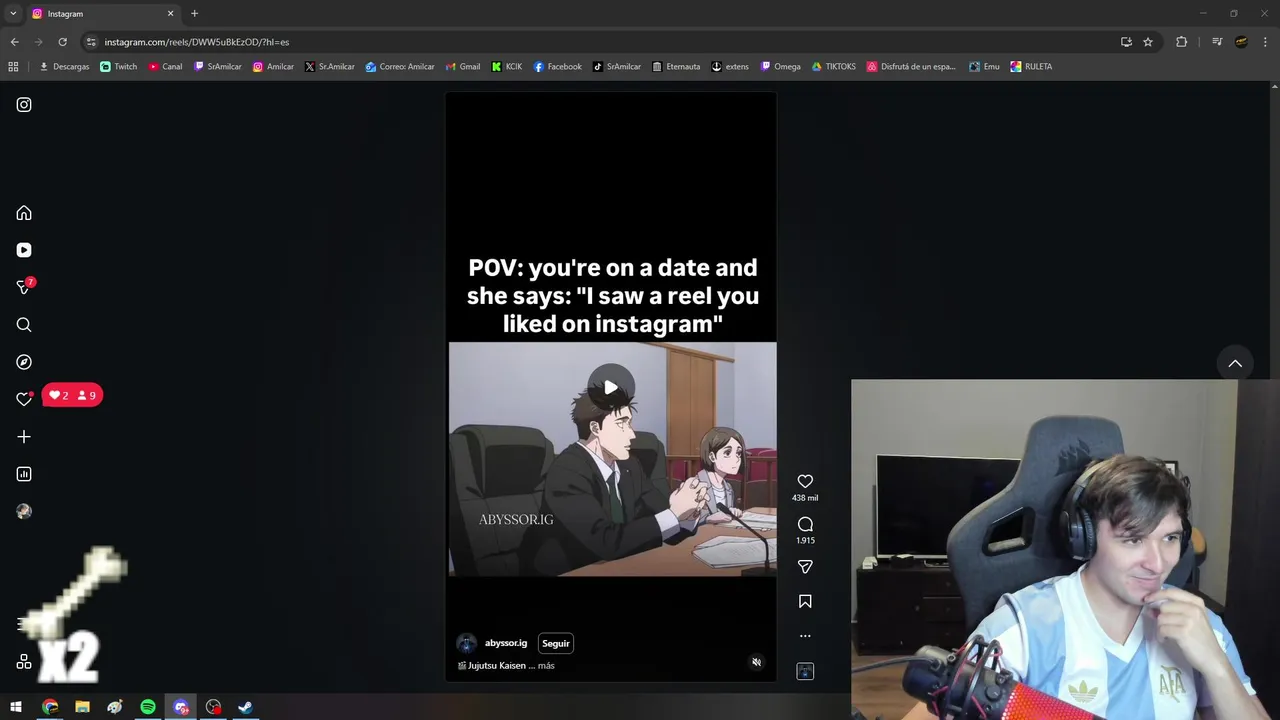
Task: Open the Chrome three-dot menu
Action: (1265, 42)
